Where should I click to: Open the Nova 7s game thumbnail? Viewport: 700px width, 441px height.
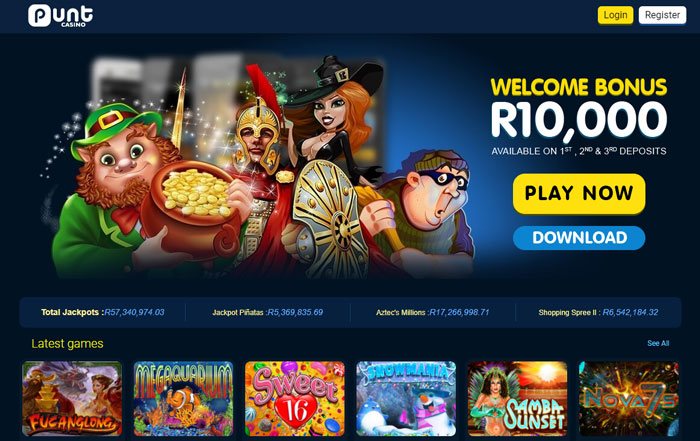pos(629,399)
